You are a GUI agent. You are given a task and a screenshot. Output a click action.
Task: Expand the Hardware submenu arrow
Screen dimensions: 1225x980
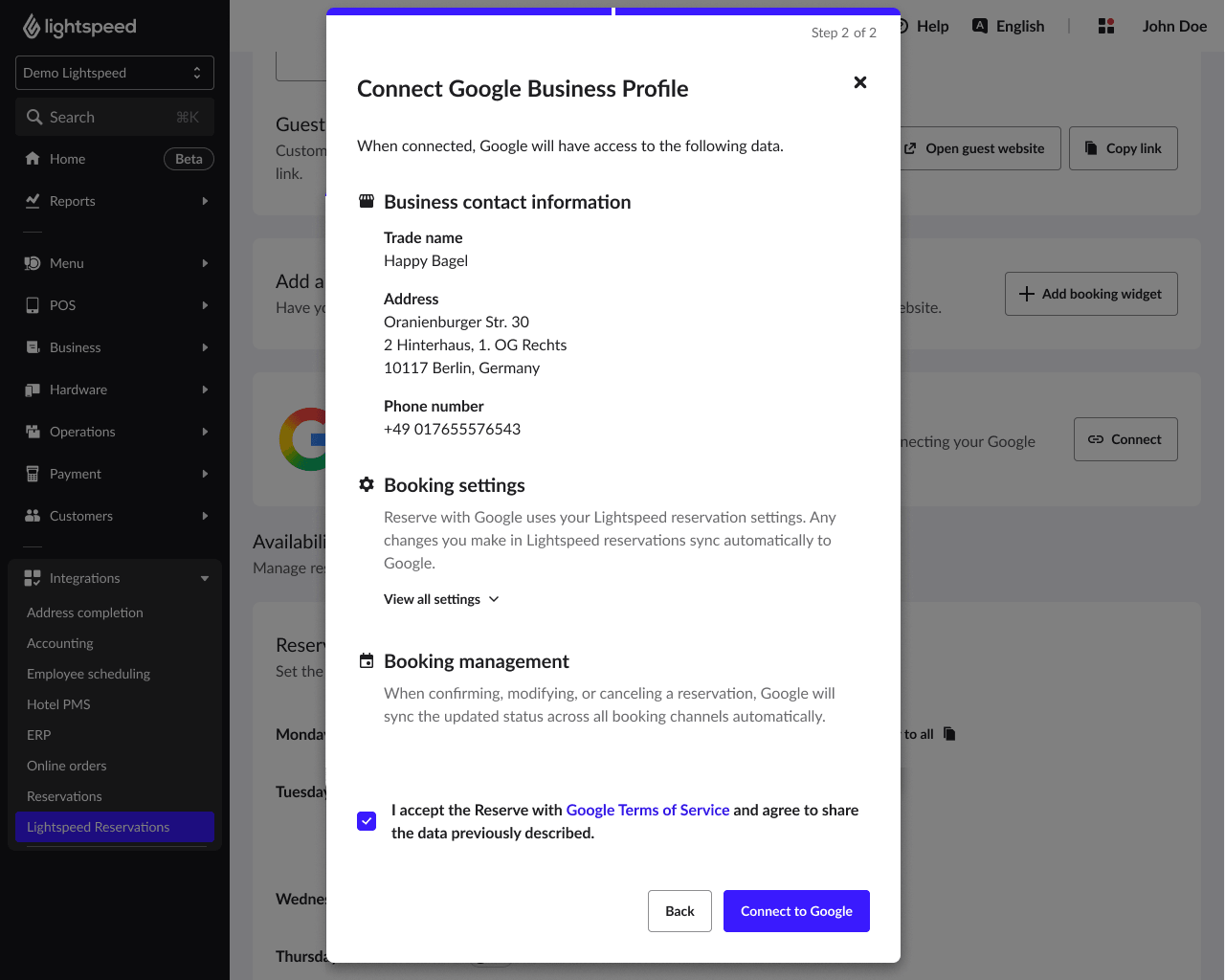[x=205, y=390]
